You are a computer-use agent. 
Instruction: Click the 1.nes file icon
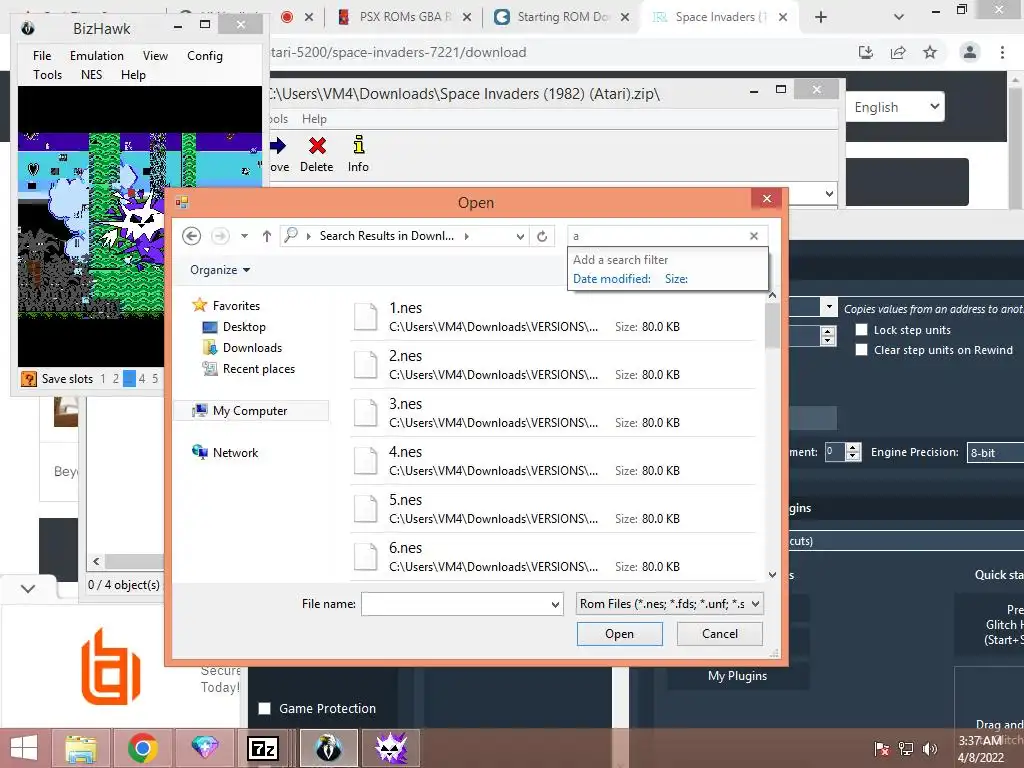click(x=366, y=317)
